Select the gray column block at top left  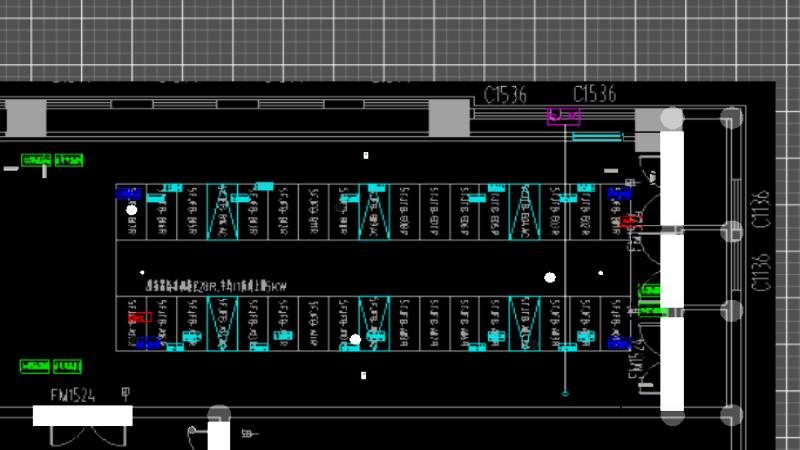pos(27,119)
